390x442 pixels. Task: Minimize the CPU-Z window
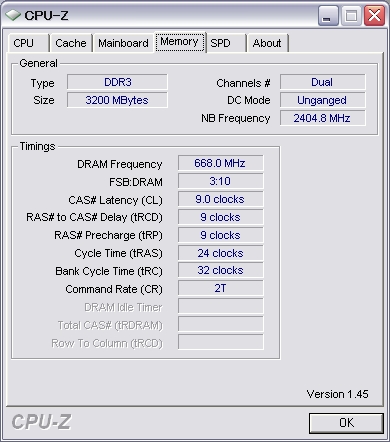(x=328, y=15)
